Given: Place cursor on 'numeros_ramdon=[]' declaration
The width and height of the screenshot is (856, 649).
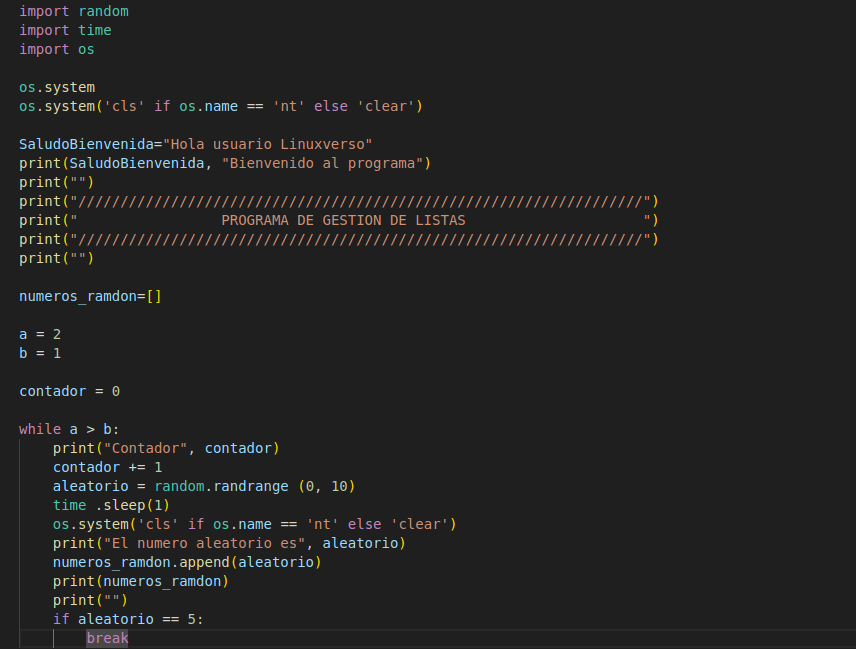Looking at the screenshot, I should click(x=90, y=296).
